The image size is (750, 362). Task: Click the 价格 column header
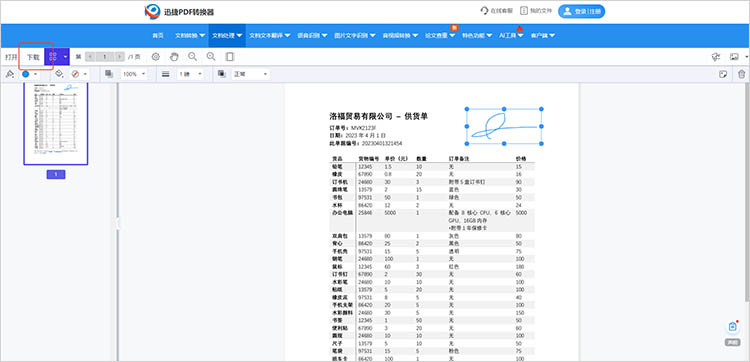[520, 158]
